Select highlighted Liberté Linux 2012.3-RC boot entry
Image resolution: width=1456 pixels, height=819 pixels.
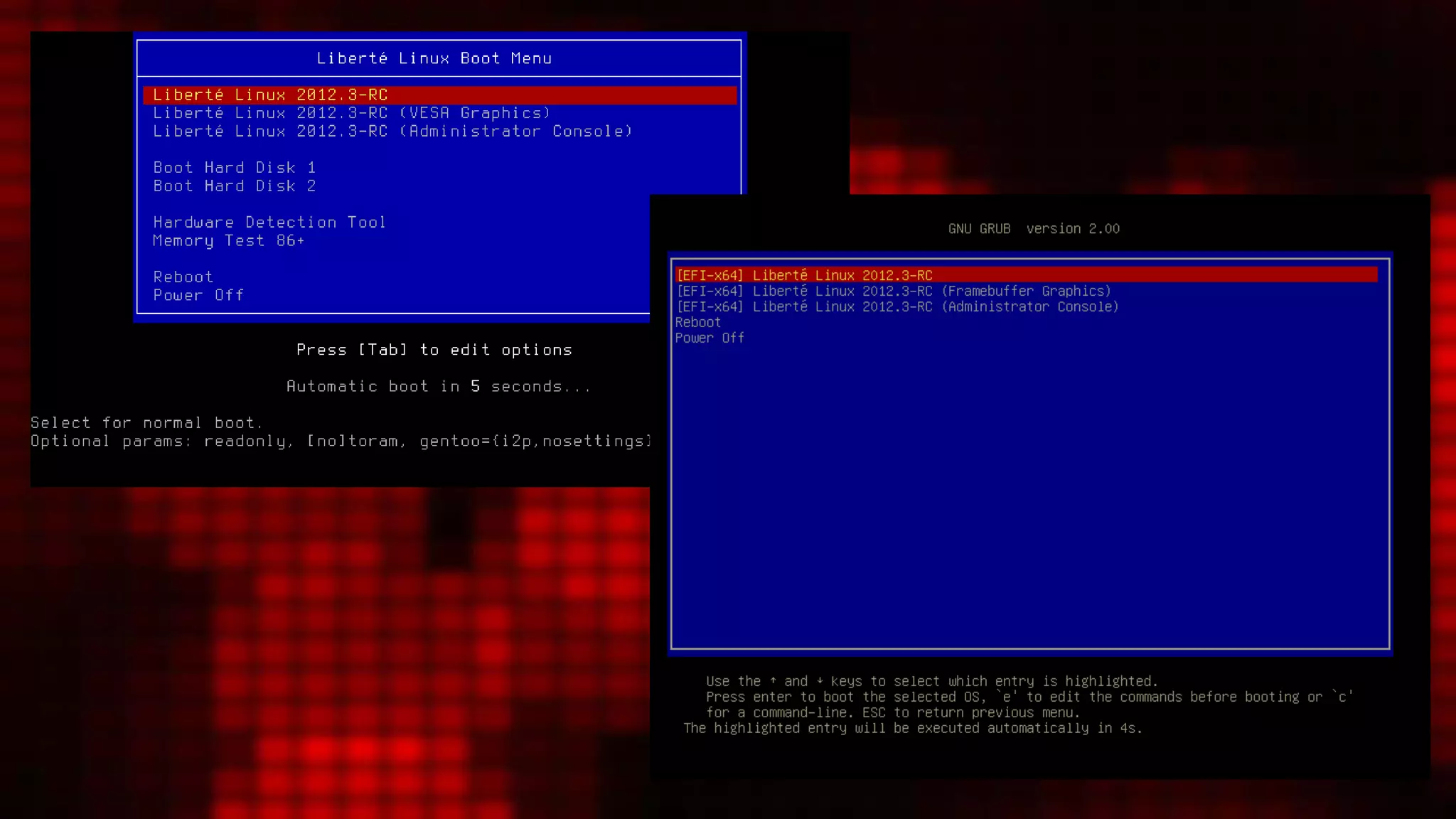coord(270,95)
